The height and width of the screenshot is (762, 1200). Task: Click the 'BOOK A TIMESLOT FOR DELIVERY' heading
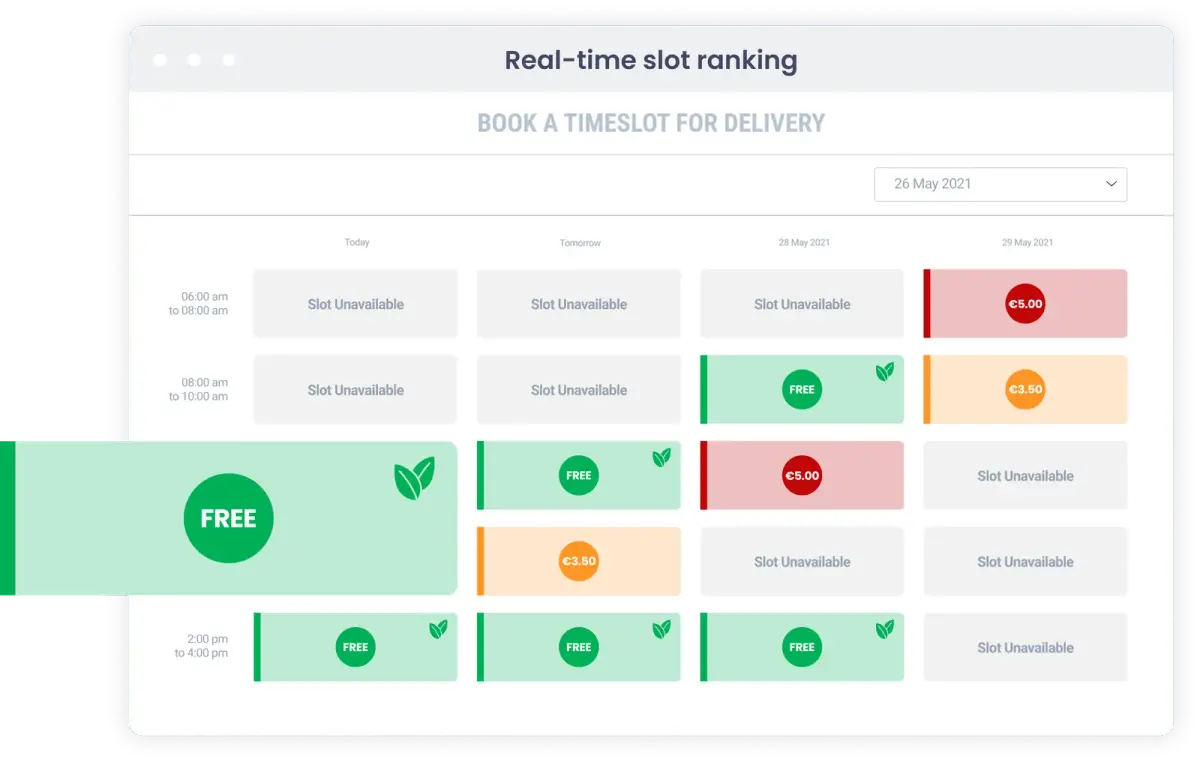(651, 123)
